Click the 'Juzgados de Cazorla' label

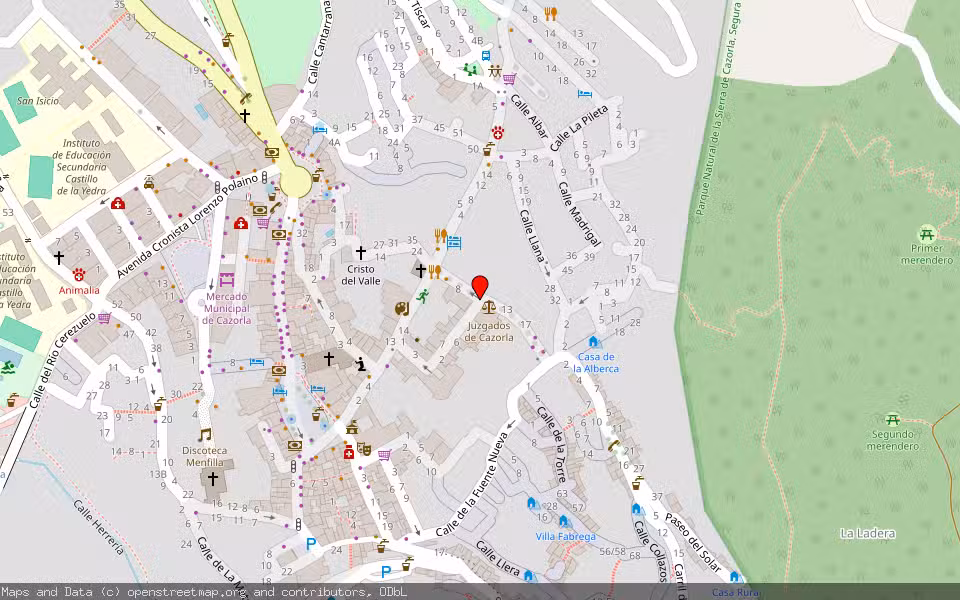(489, 332)
